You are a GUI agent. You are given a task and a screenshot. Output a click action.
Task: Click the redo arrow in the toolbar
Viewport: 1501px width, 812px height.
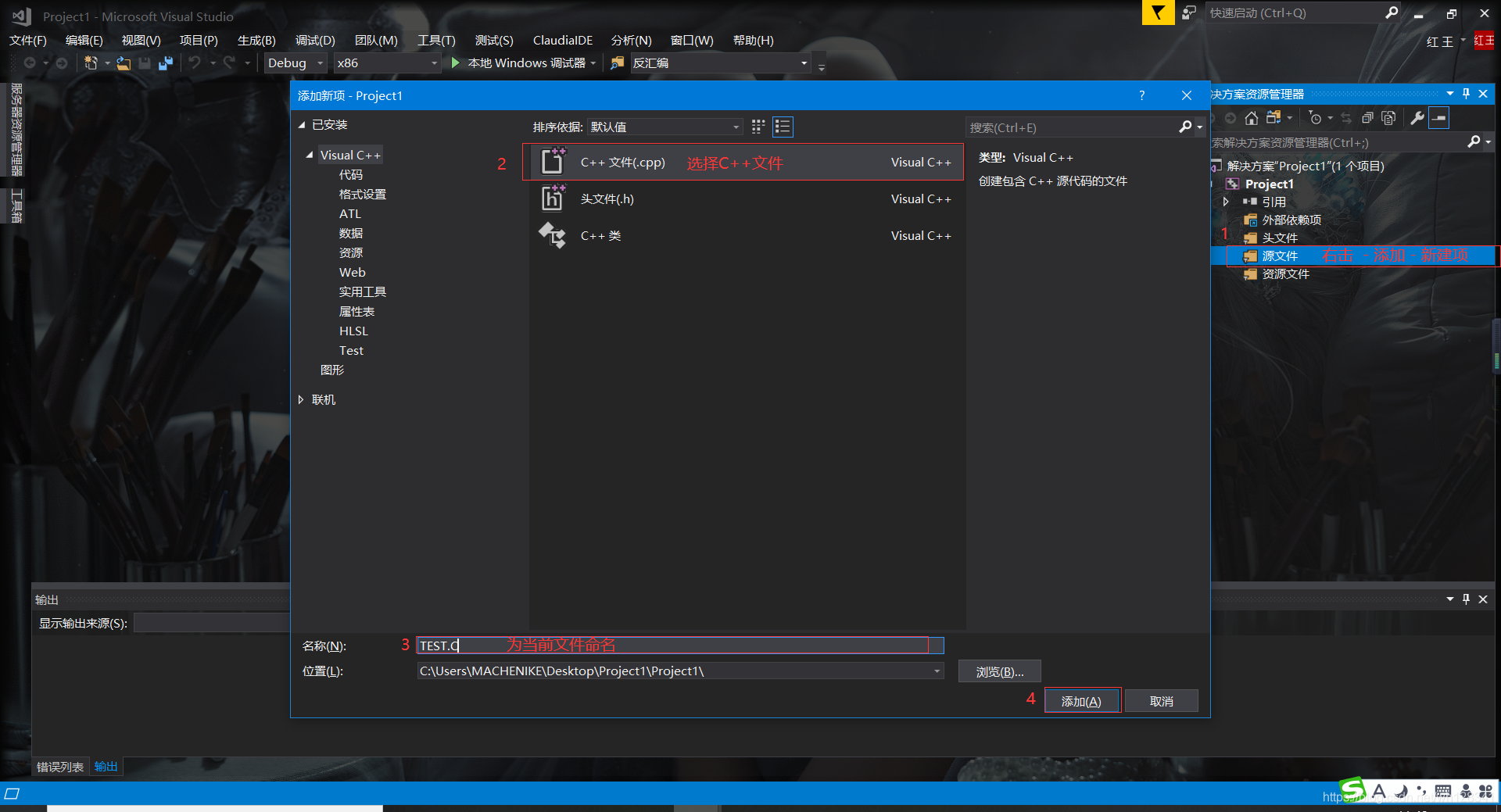229,63
